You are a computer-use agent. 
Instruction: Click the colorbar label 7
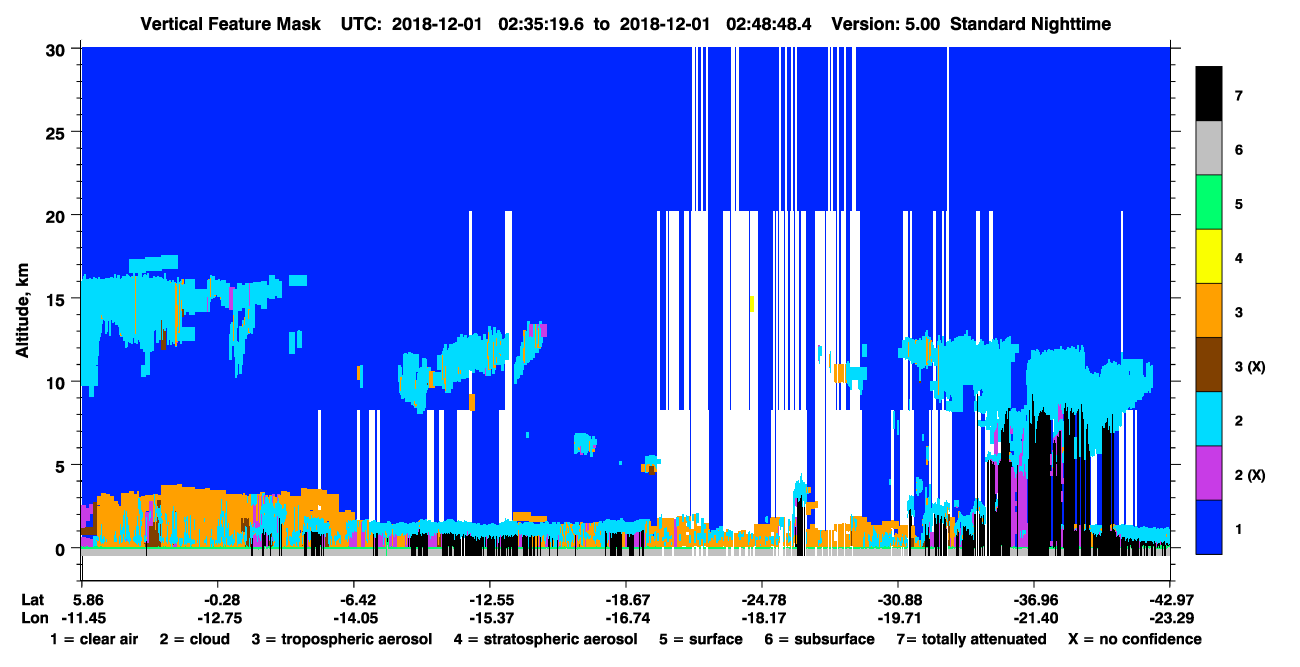point(1238,96)
